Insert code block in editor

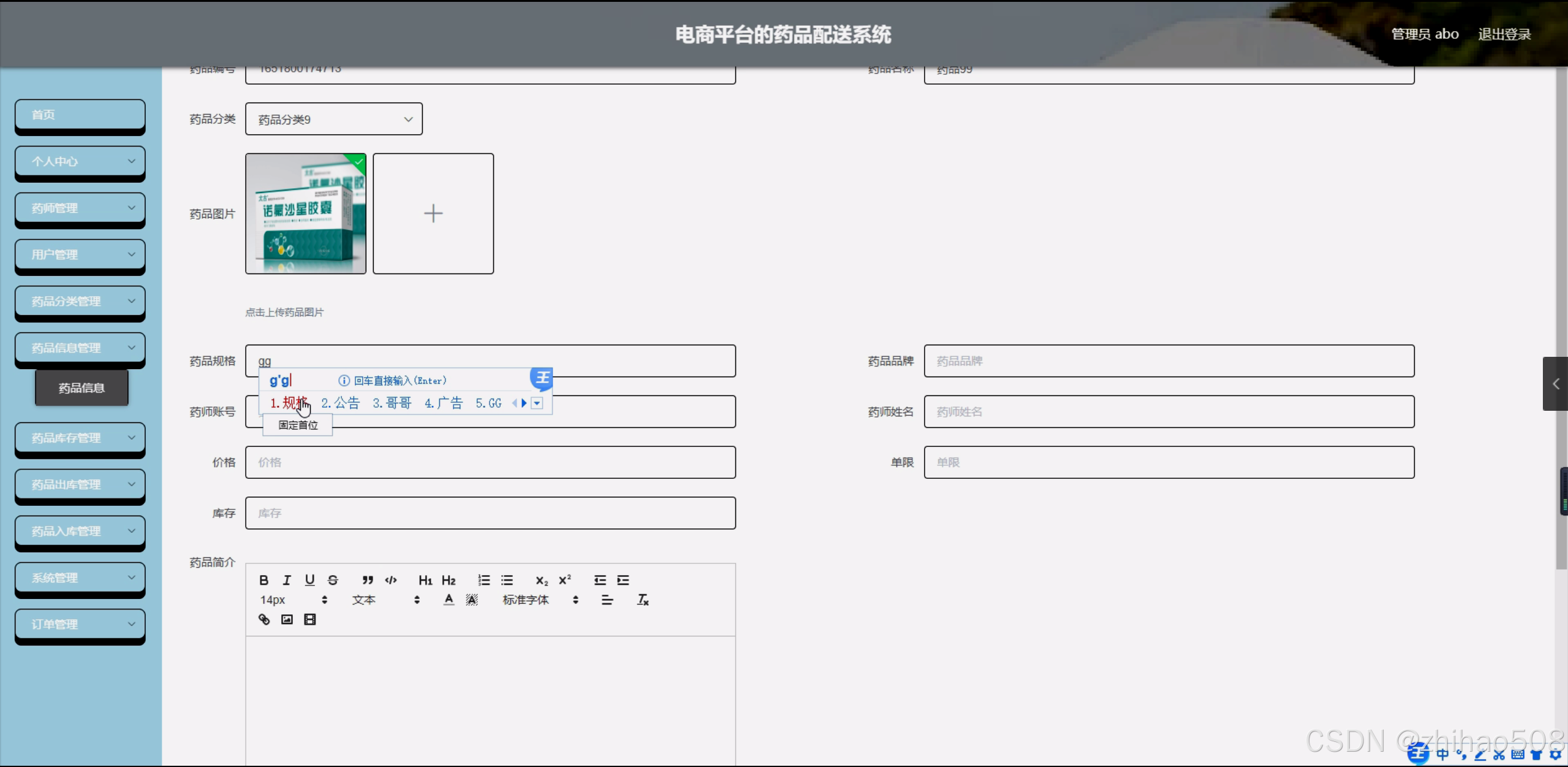coord(390,580)
